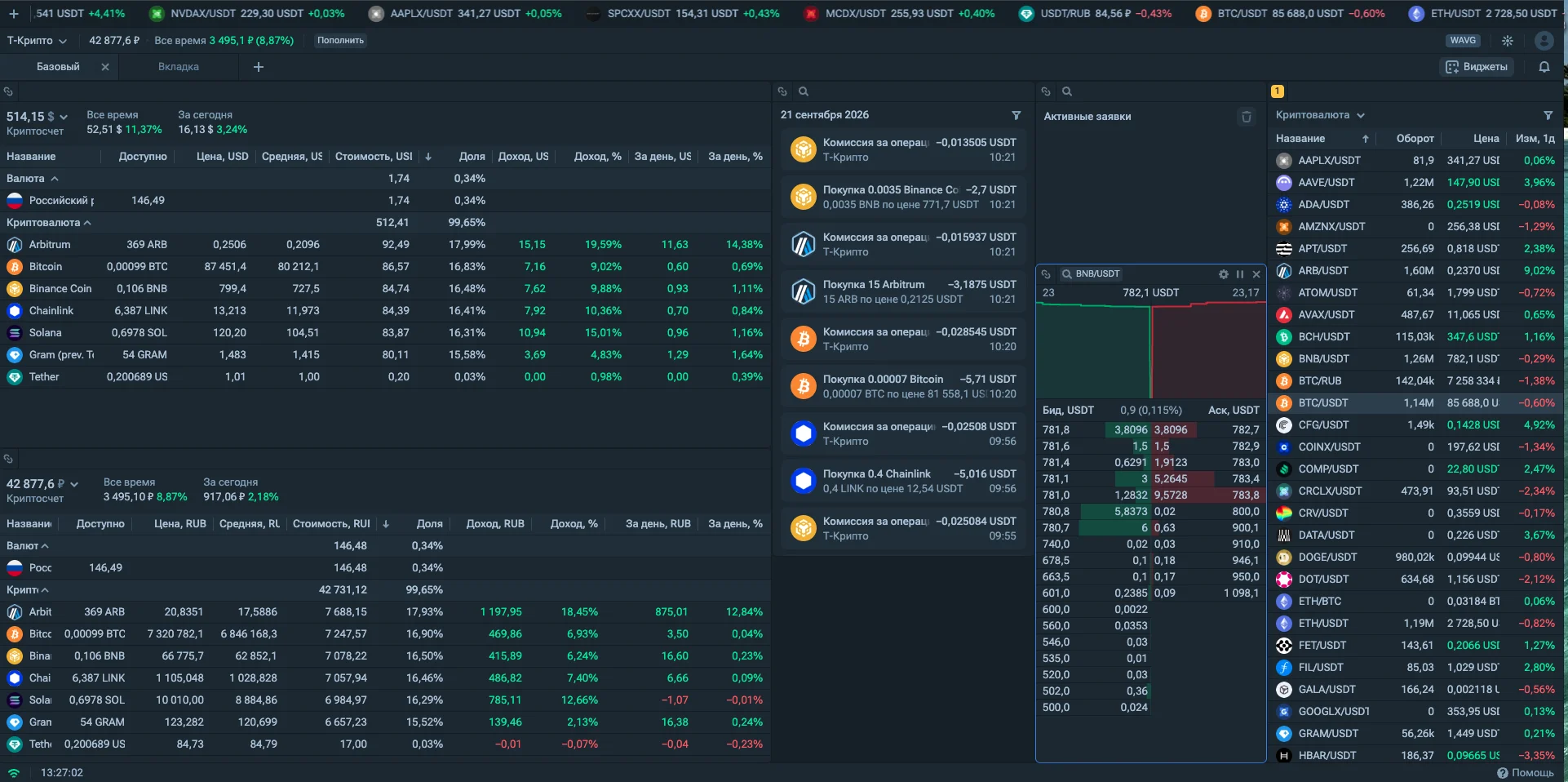Click the BNB/USDT search field in order book

[x=1091, y=274]
